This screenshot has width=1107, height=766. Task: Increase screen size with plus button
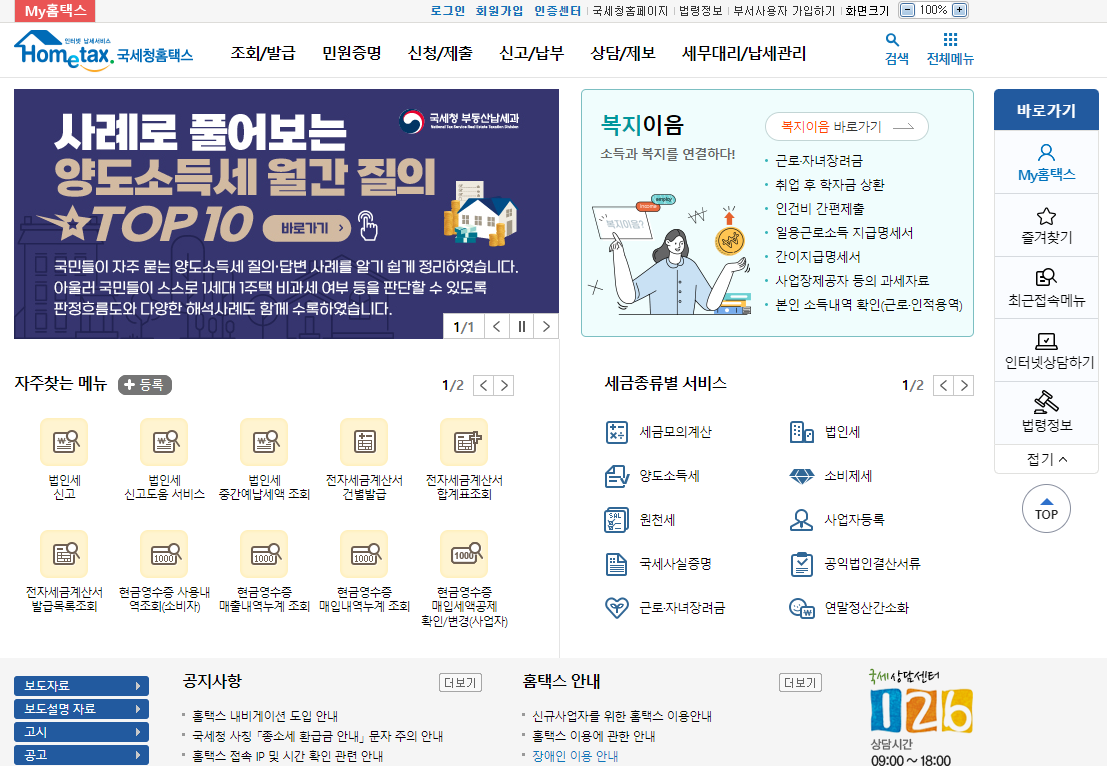pos(959,10)
